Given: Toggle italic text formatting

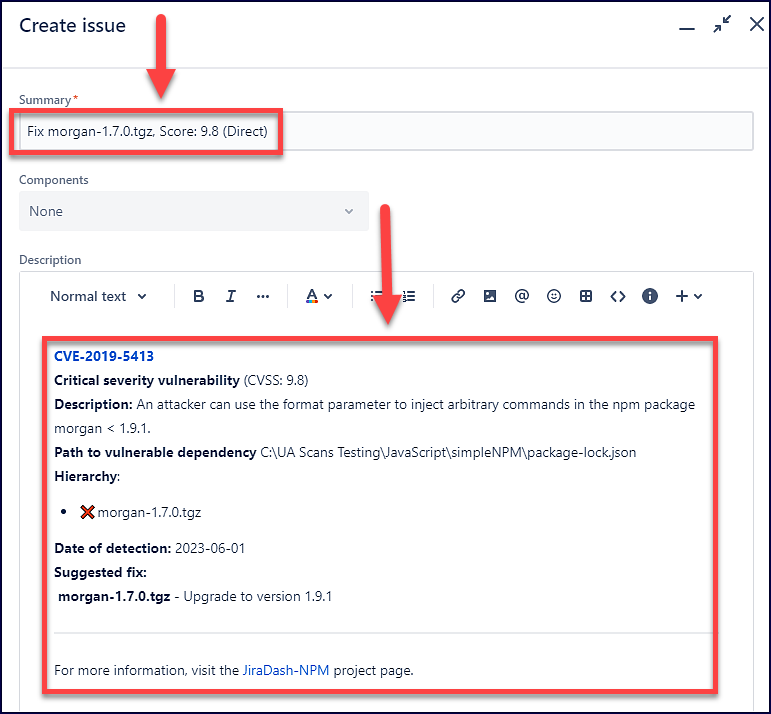Looking at the screenshot, I should pyautogui.click(x=231, y=296).
